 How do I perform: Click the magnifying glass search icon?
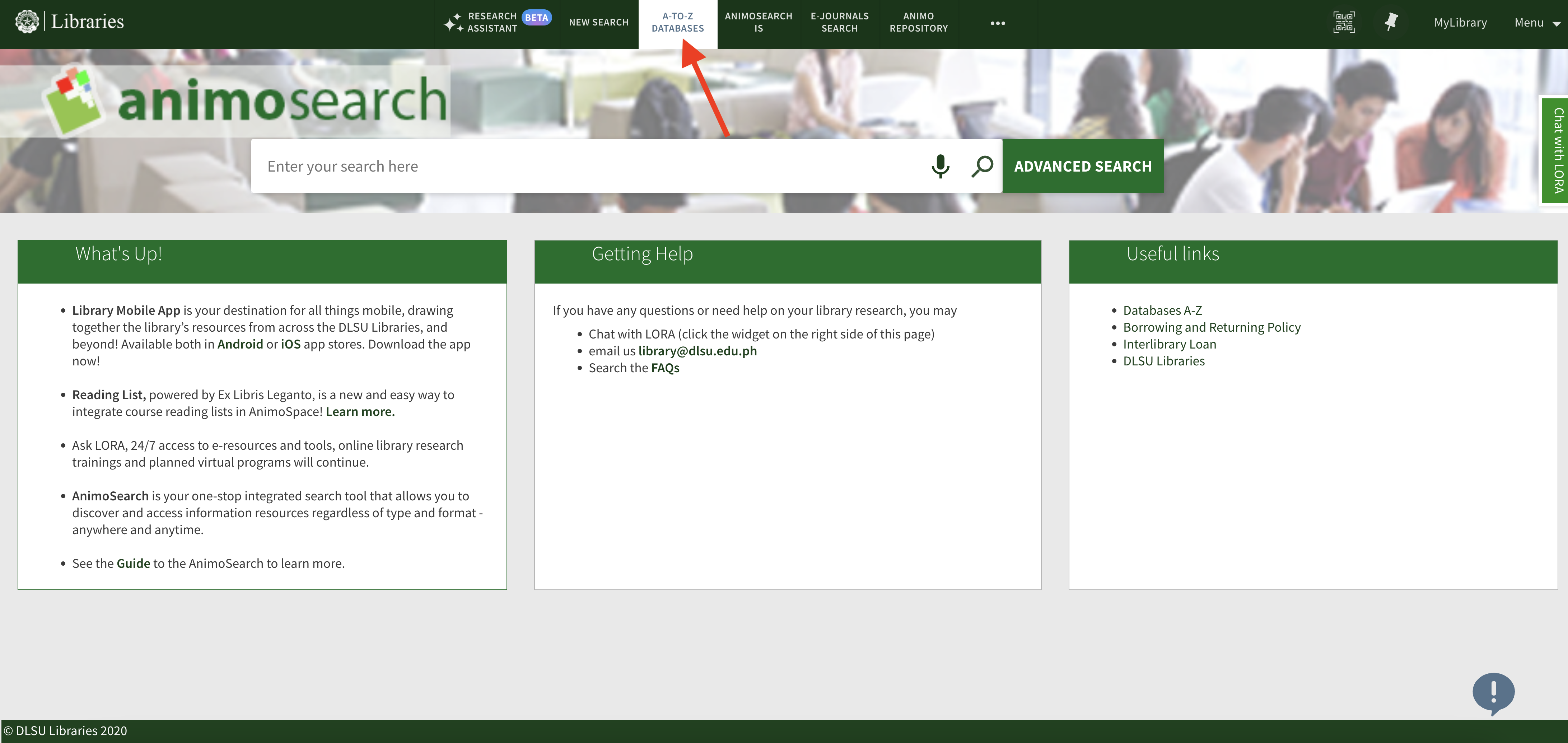coord(982,165)
